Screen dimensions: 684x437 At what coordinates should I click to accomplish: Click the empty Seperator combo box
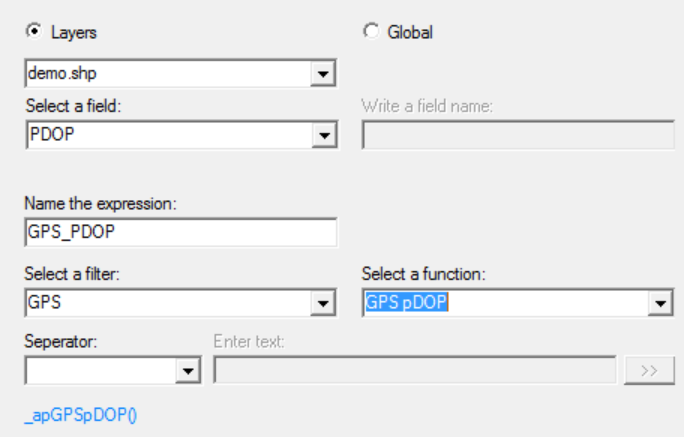[100, 371]
